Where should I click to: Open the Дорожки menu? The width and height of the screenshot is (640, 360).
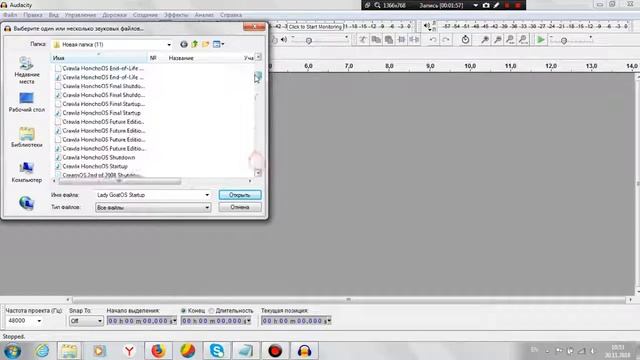click(x=114, y=15)
